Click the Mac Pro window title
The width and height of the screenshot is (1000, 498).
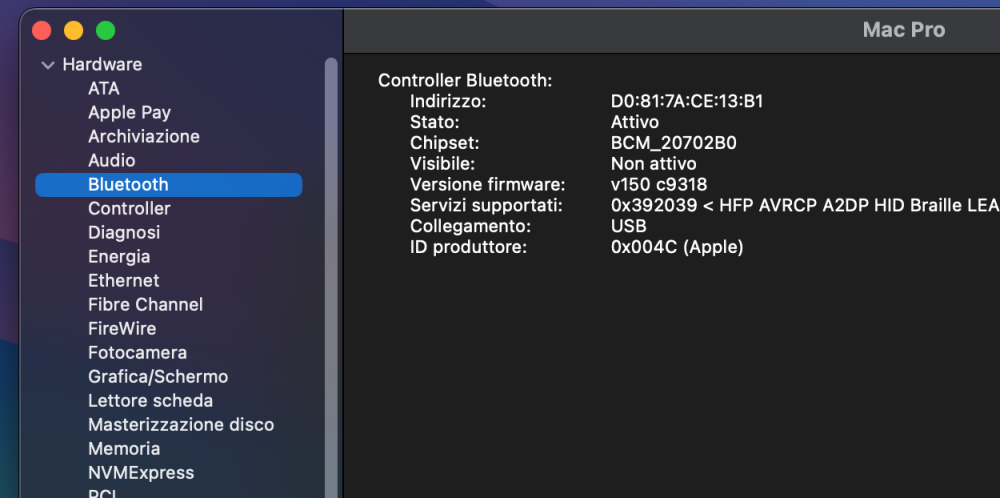tap(904, 29)
